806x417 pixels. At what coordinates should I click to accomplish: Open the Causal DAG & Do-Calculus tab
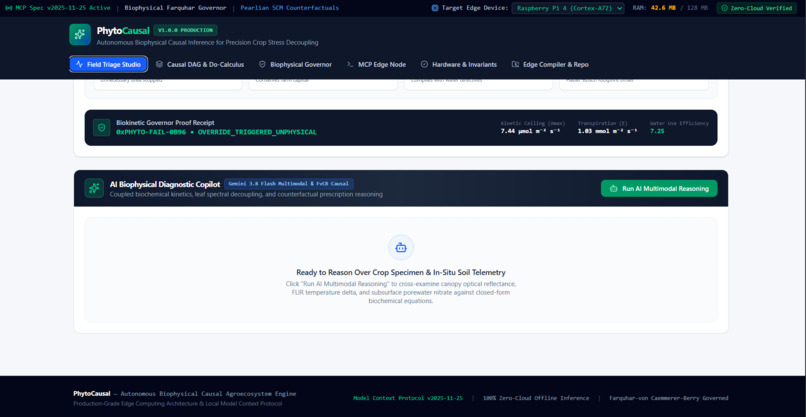[x=200, y=64]
